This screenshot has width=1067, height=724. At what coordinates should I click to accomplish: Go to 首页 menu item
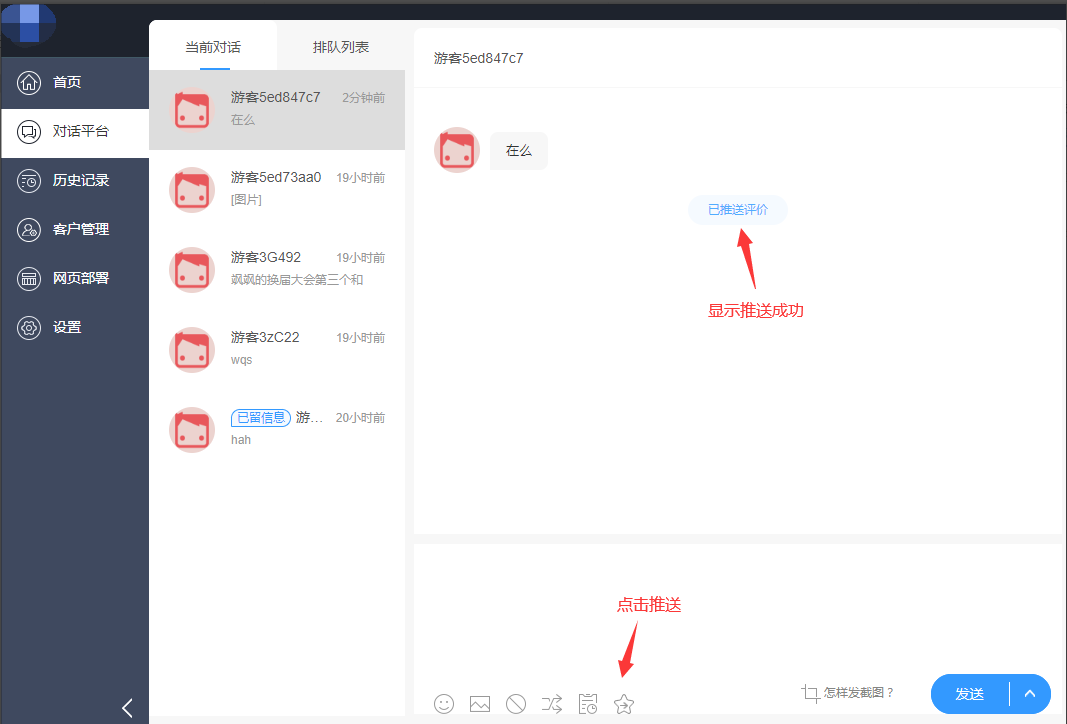click(75, 82)
